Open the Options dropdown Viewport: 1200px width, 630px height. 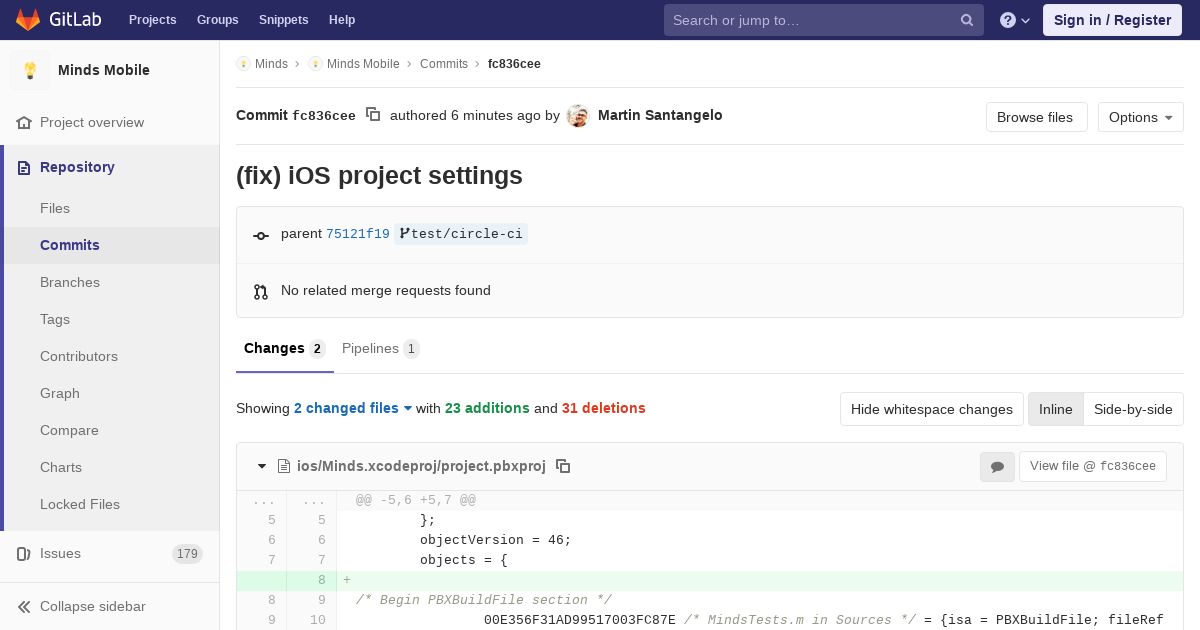coord(1140,117)
